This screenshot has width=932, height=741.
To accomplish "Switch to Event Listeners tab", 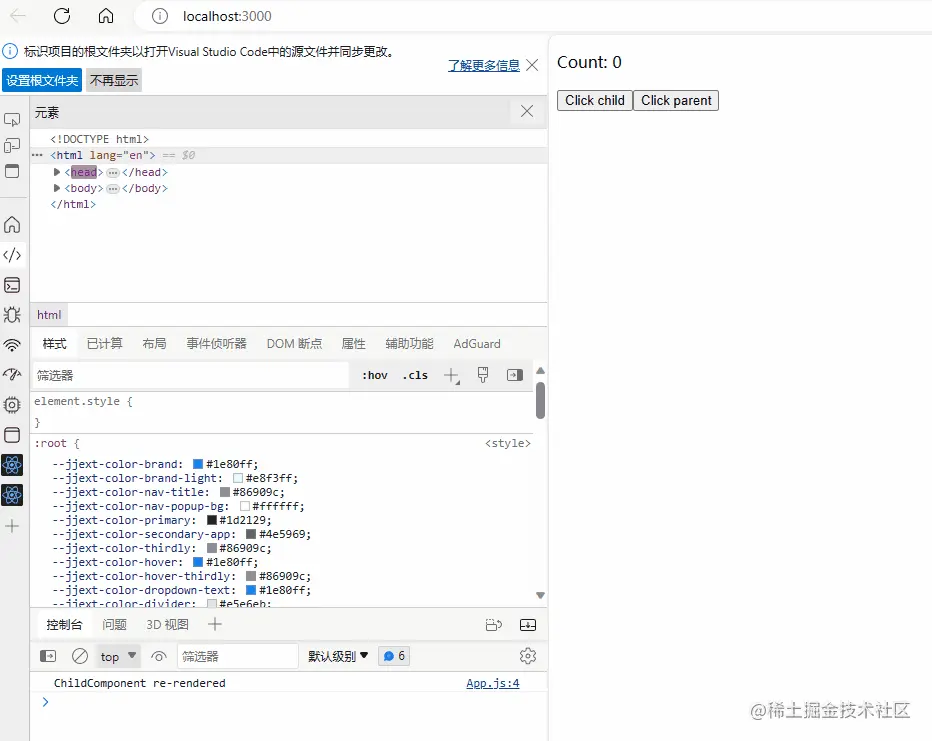I will click(216, 343).
